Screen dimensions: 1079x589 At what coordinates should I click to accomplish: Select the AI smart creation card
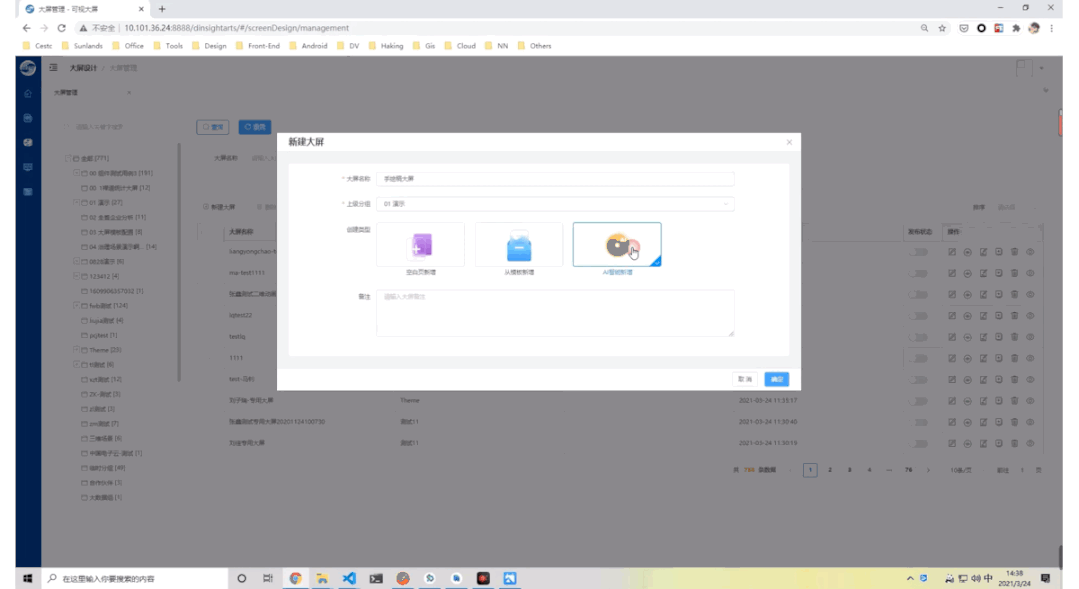coord(616,245)
